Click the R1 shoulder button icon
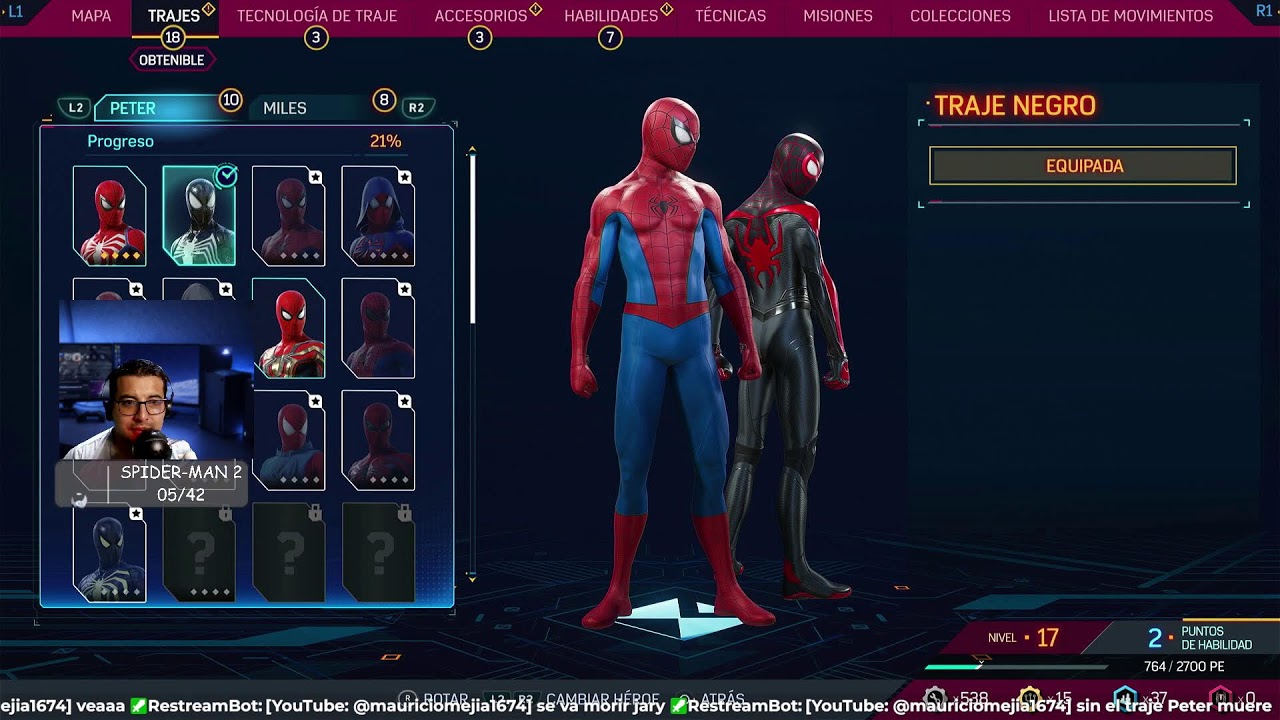The height and width of the screenshot is (720, 1280). click(x=1264, y=11)
